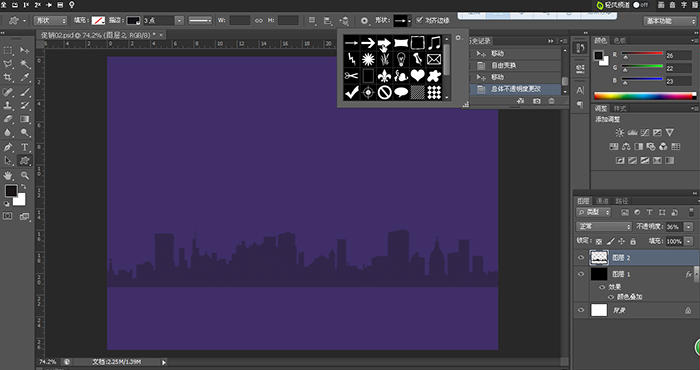Viewport: 700px width, 370px height.
Task: Select the 总体不透明度更改 history state
Action: (516, 89)
